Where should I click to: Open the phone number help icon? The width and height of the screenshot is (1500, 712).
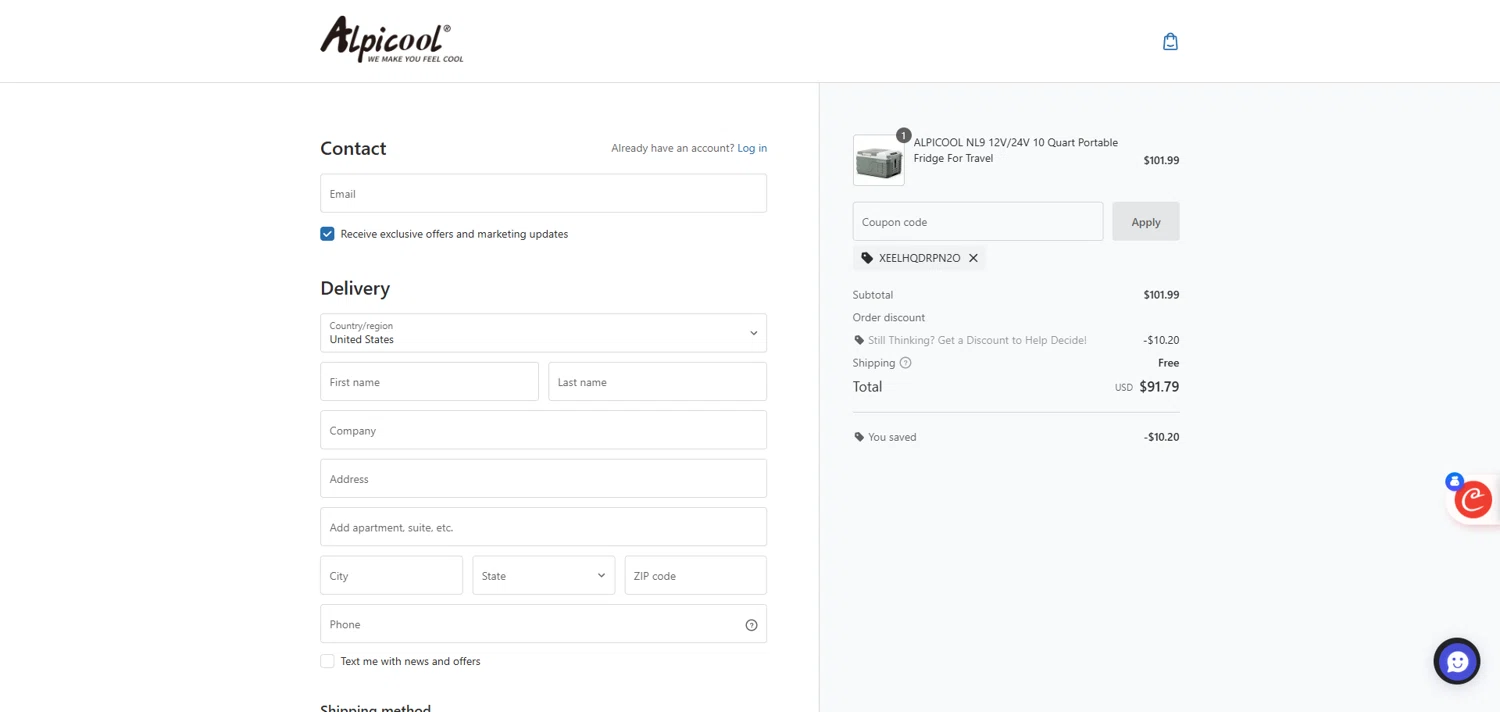click(751, 625)
